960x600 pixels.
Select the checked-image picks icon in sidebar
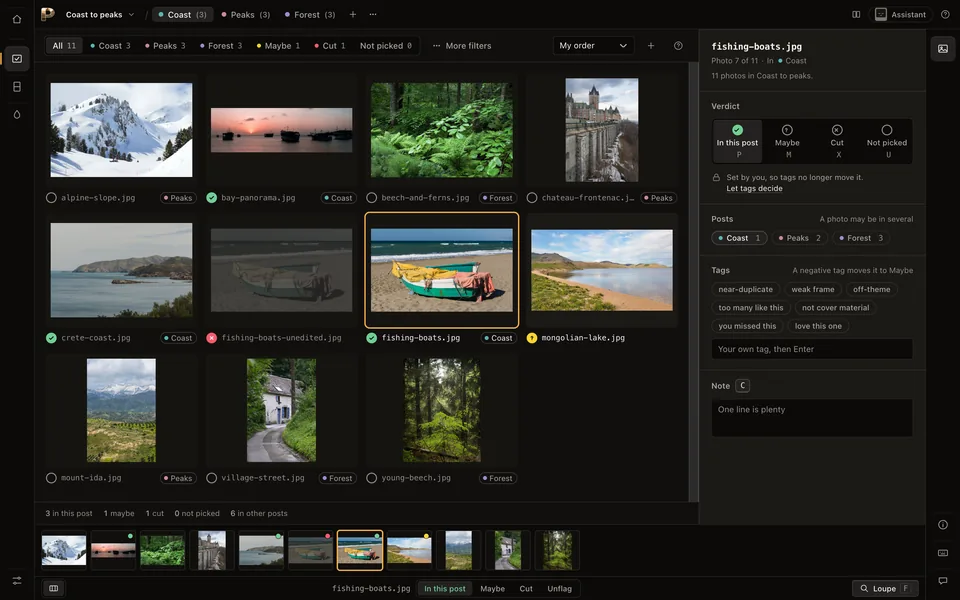point(17,59)
